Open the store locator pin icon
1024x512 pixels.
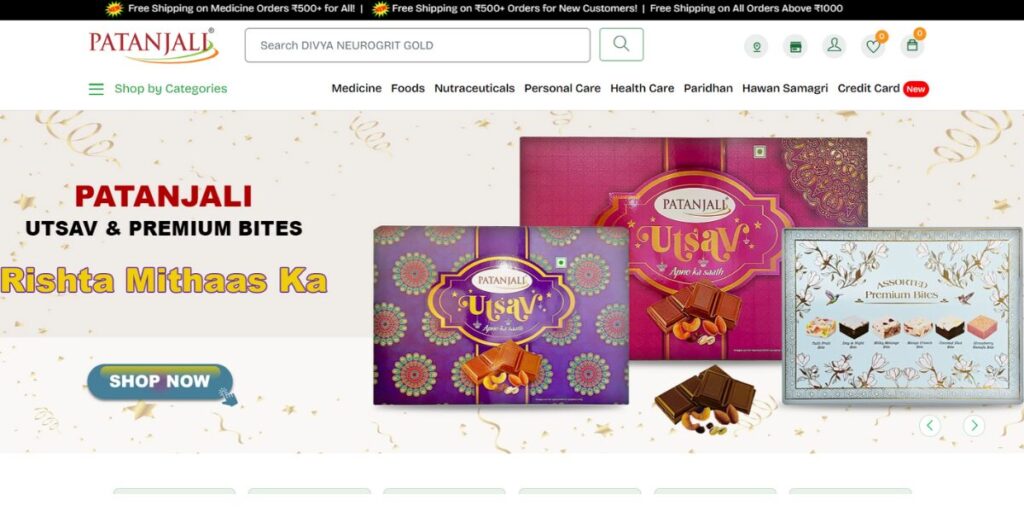tap(756, 46)
